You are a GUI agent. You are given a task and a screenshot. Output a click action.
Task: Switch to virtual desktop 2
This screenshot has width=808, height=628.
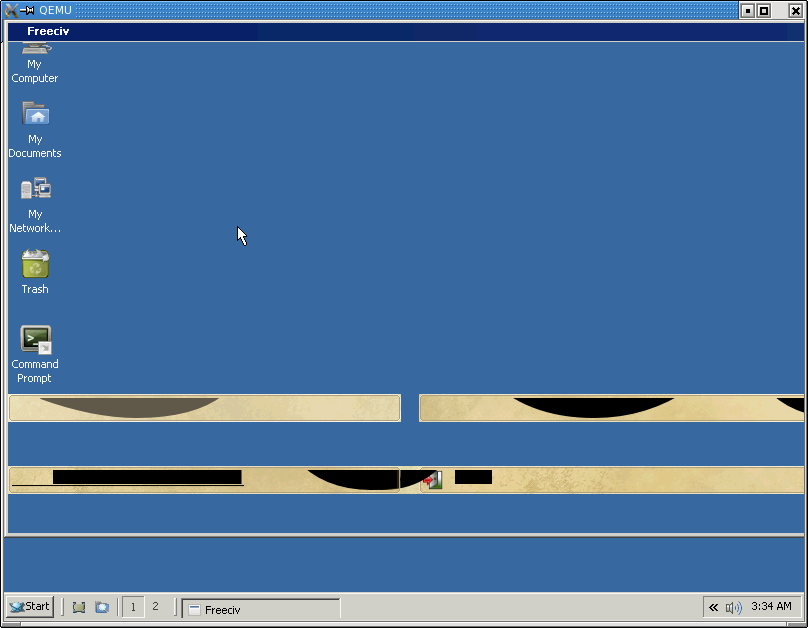pos(155,607)
